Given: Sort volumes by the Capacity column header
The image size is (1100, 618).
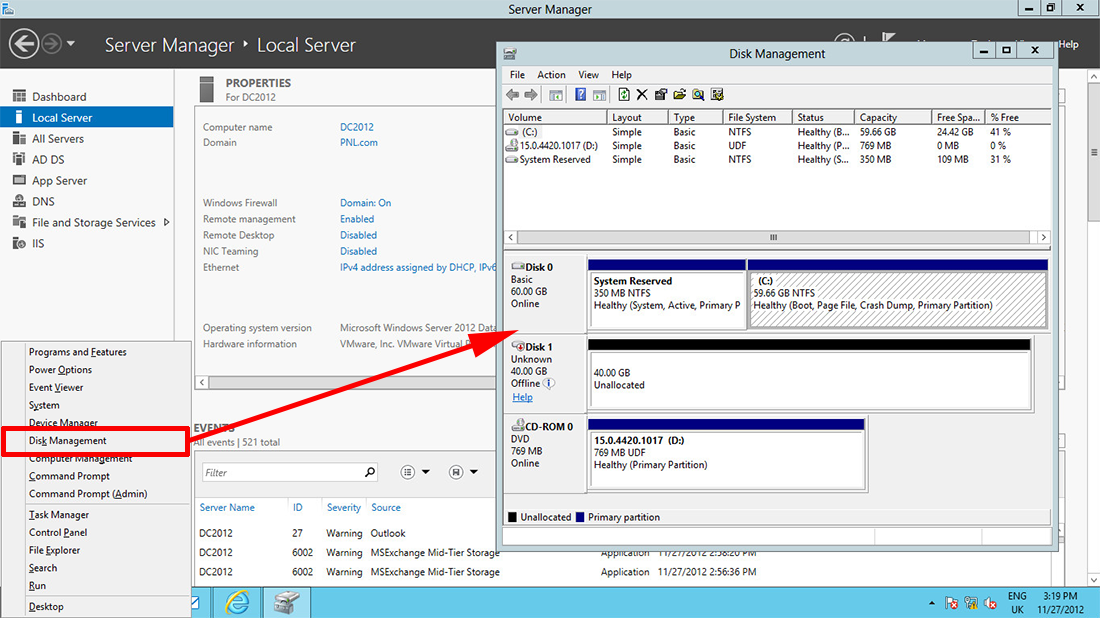Looking at the screenshot, I should click(892, 117).
